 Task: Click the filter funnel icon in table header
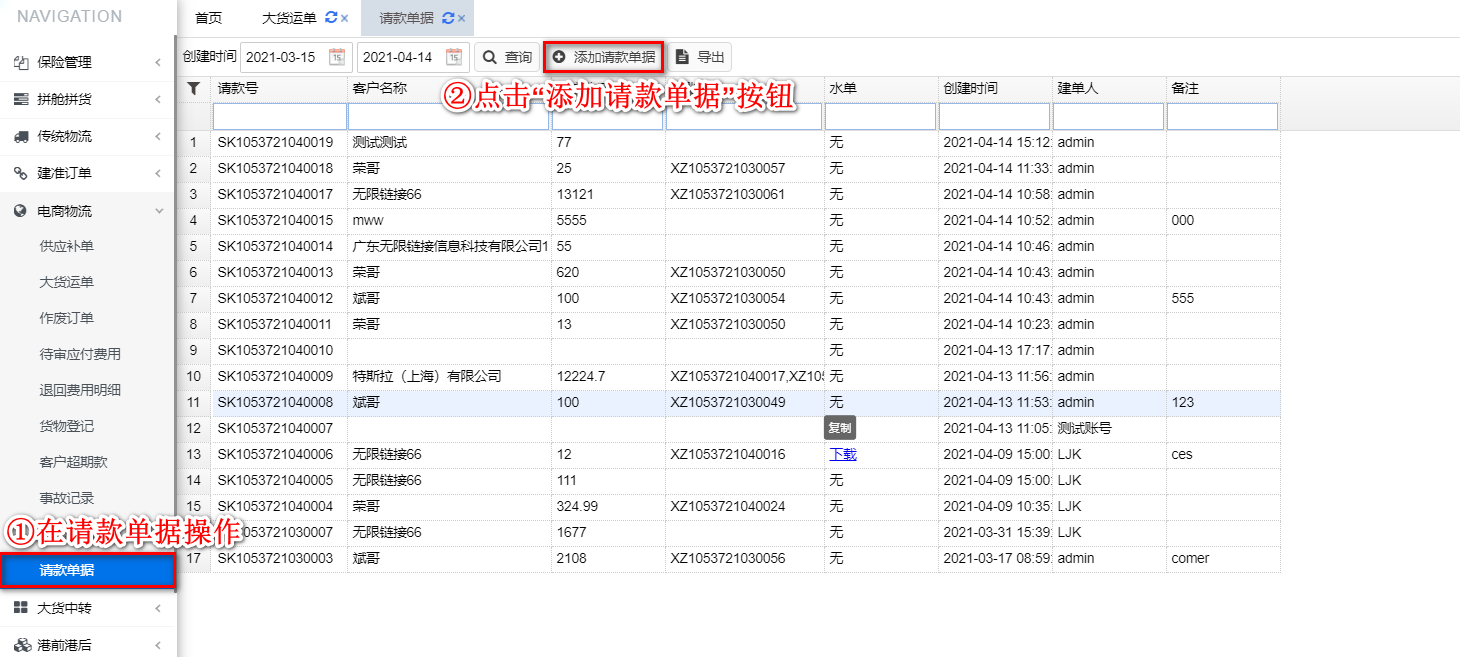(x=193, y=89)
